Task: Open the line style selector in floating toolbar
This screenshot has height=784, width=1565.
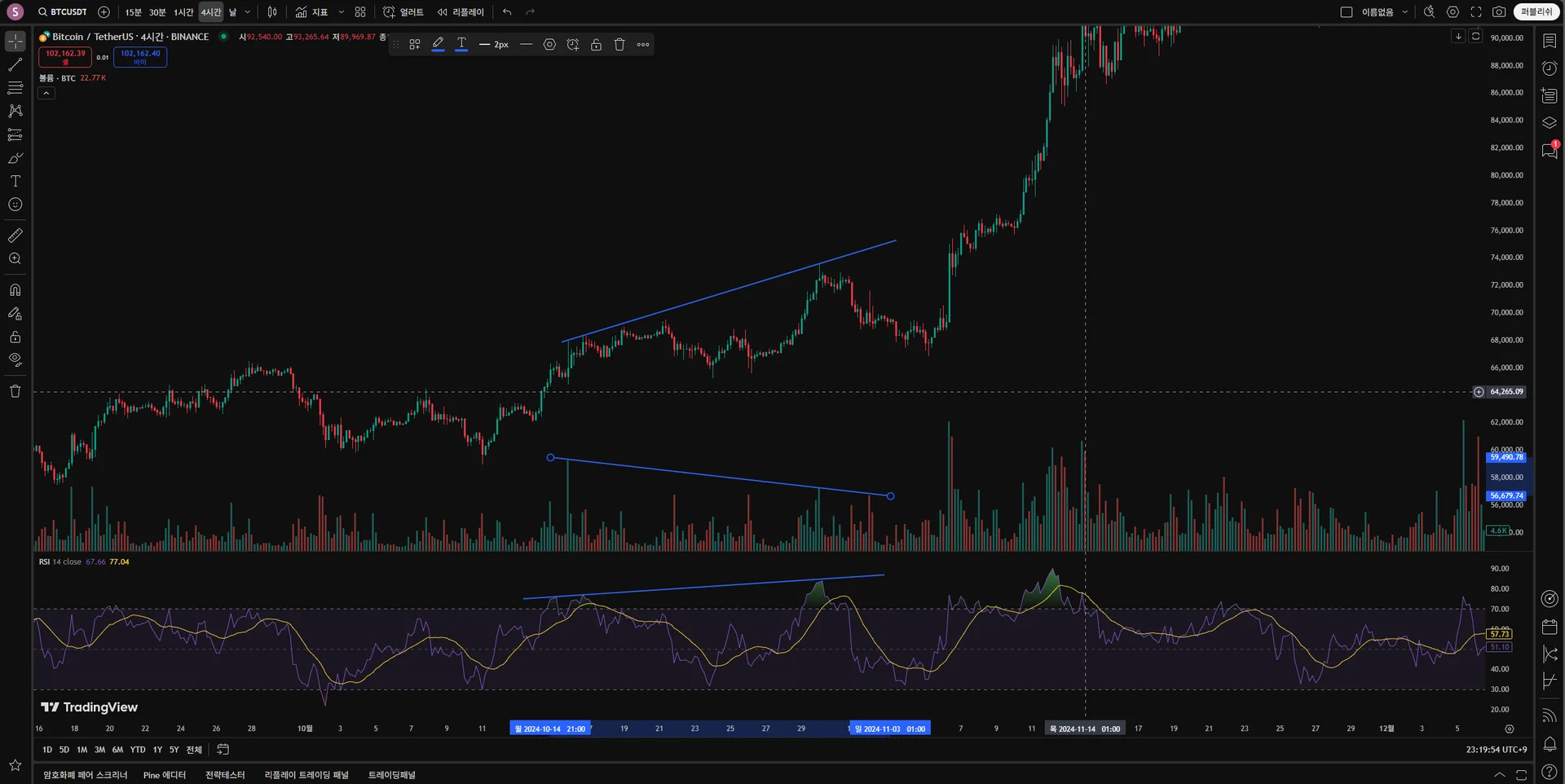Action: tap(527, 45)
